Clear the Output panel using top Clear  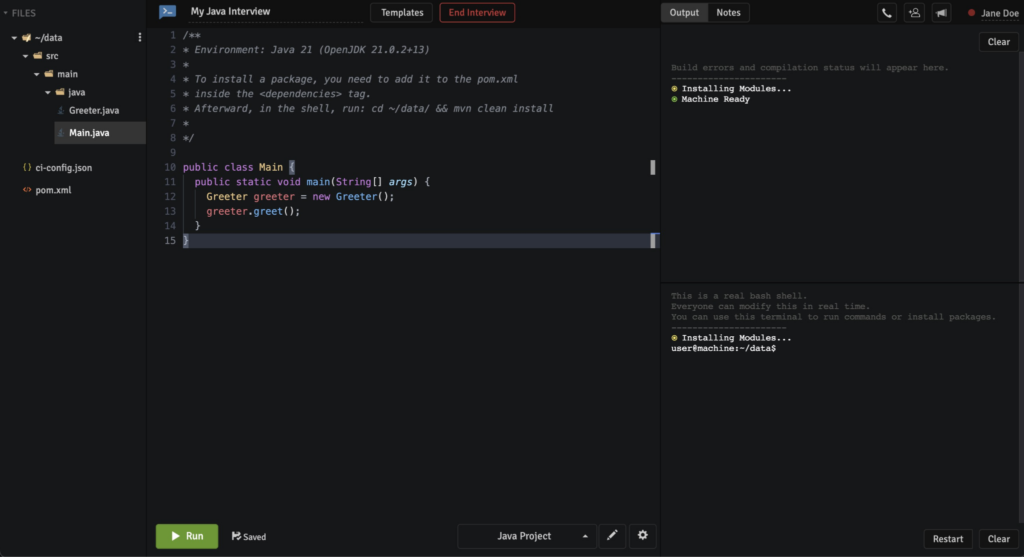[x=998, y=42]
